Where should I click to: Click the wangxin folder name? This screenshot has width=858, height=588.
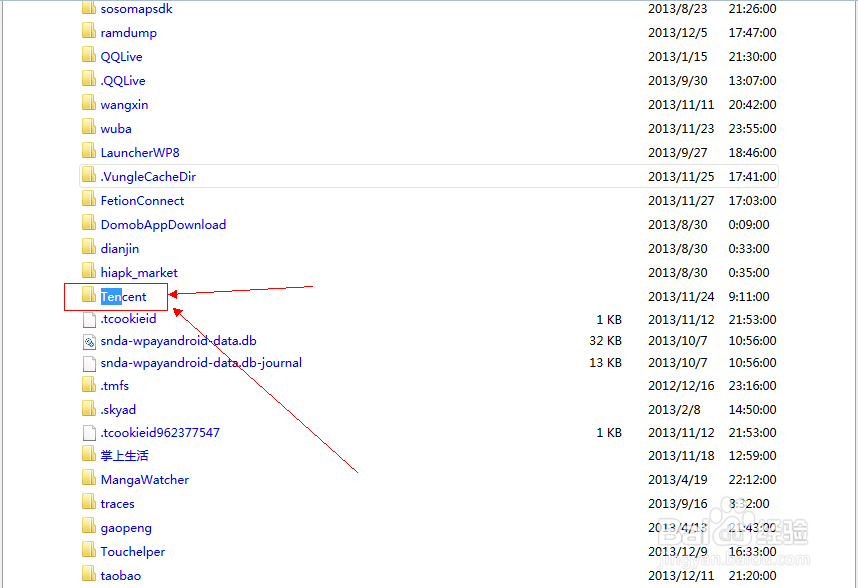124,105
